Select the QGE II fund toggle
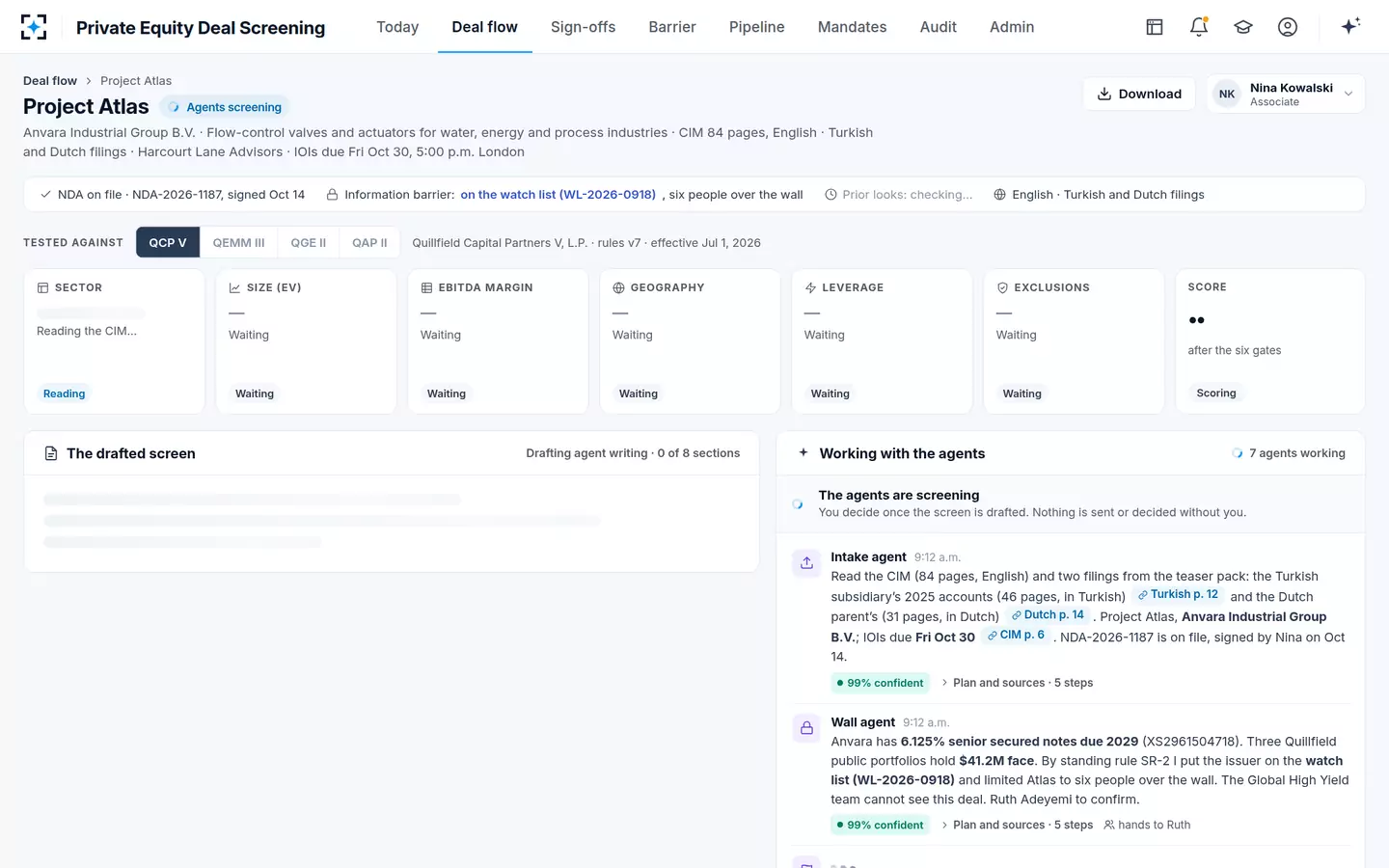Viewport: 1389px width, 868px height. [309, 243]
